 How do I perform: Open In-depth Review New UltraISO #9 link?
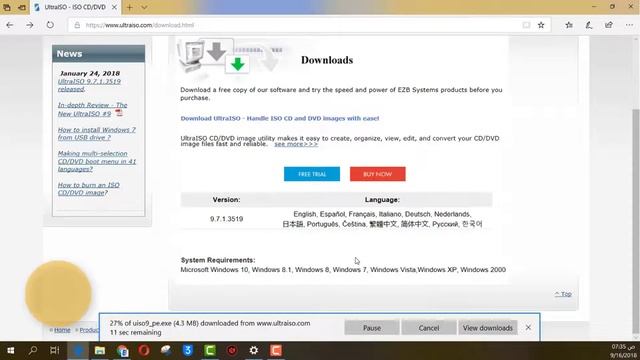[x=92, y=109]
